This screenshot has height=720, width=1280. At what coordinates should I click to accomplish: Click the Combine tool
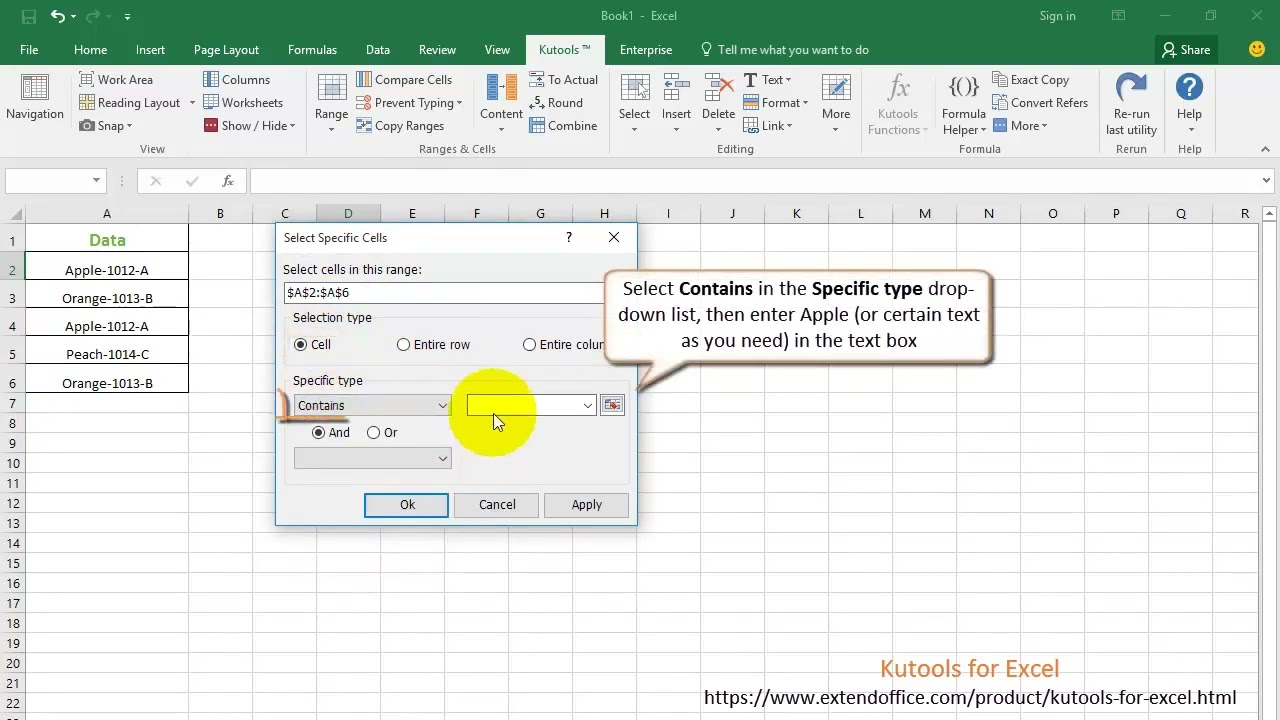tap(563, 126)
